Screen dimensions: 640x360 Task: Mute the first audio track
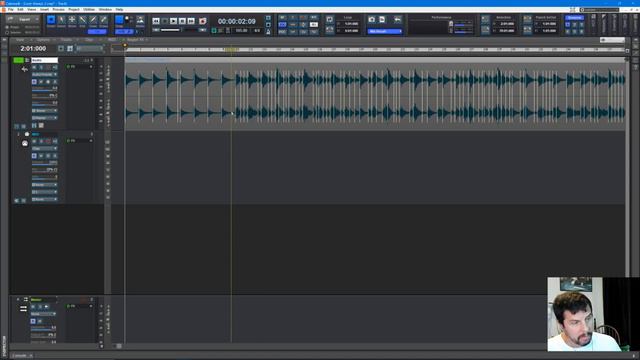coord(34,67)
